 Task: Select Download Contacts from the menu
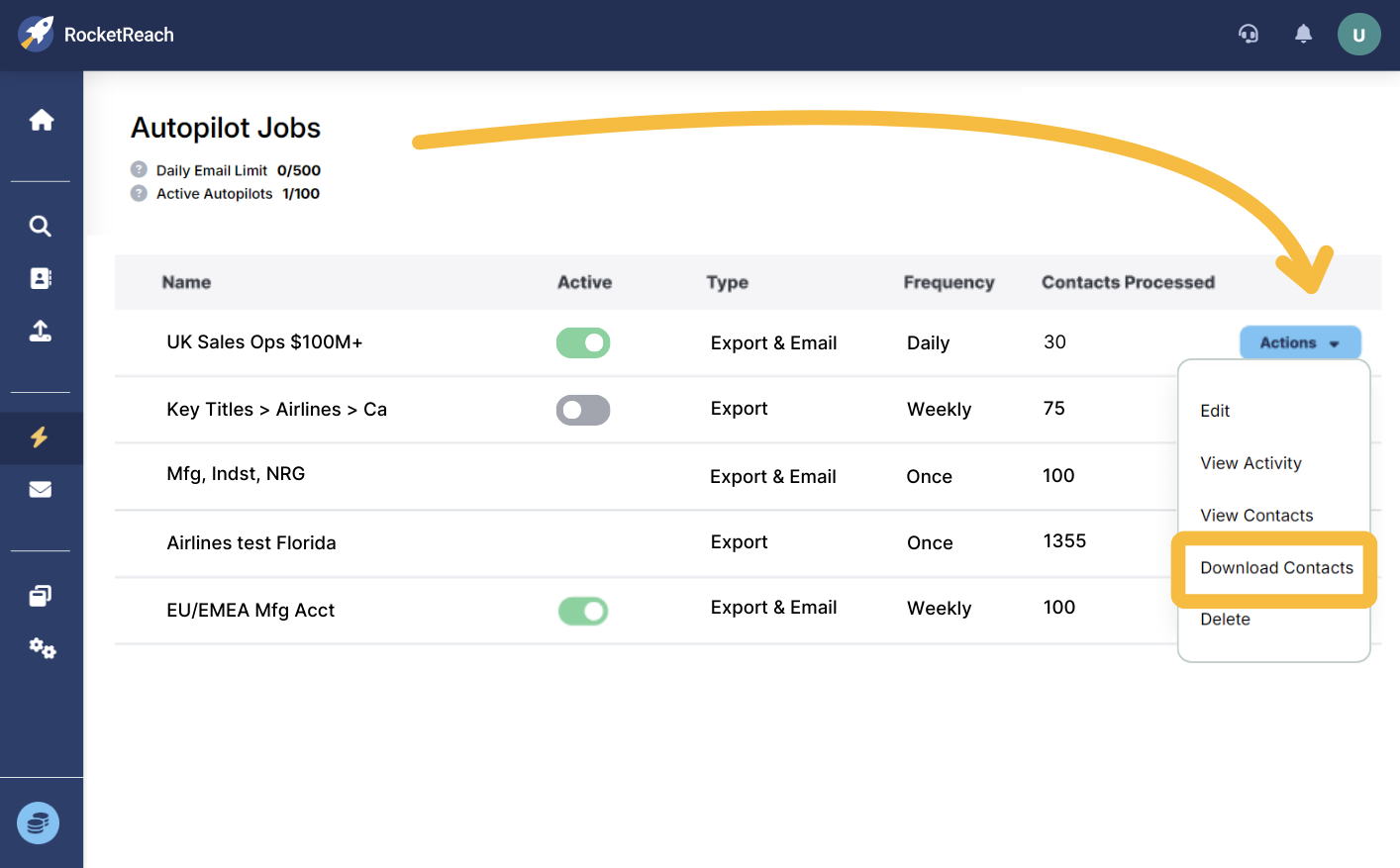click(x=1275, y=568)
